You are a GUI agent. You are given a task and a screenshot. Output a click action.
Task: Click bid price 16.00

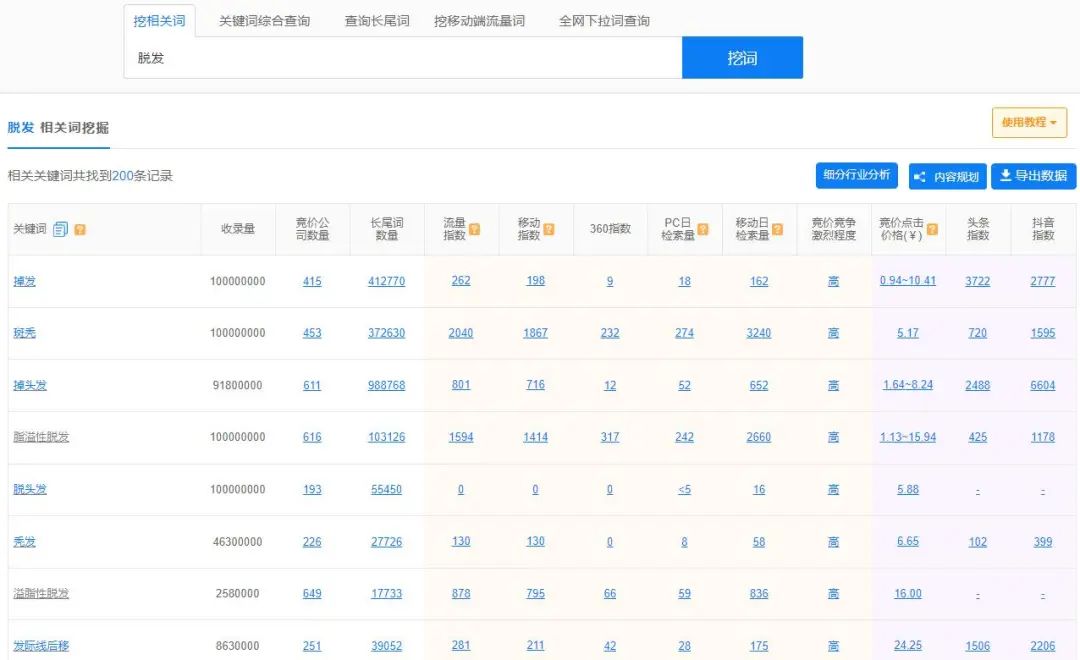(908, 593)
